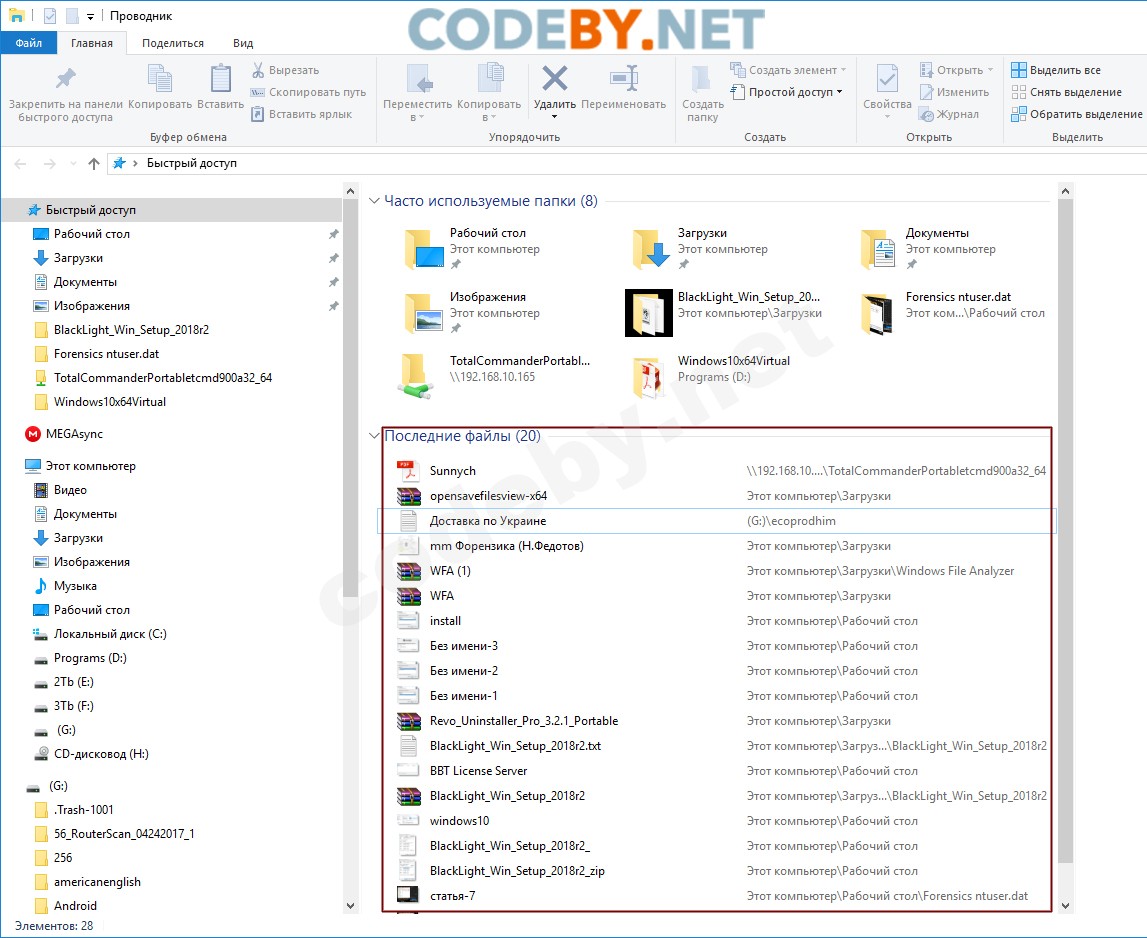Collapse Часто используемые папки section

click(x=374, y=200)
